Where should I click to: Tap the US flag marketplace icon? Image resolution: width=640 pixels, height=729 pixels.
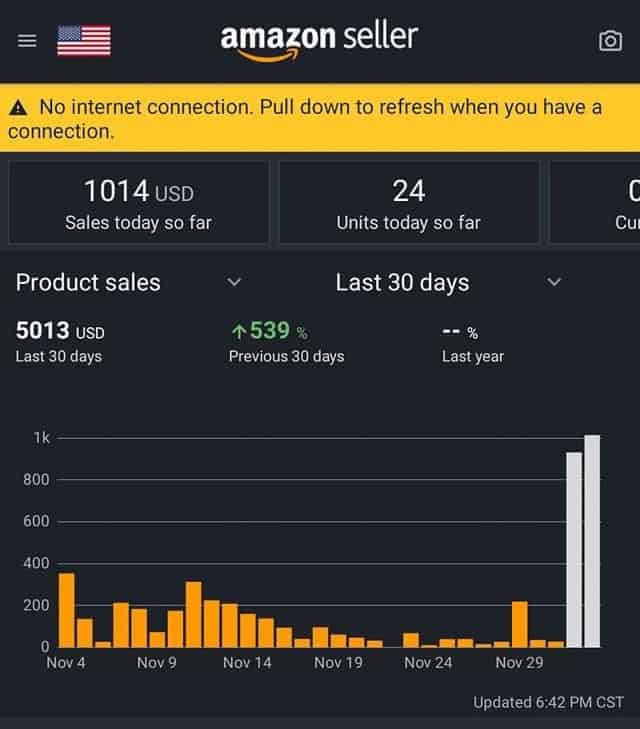click(84, 41)
